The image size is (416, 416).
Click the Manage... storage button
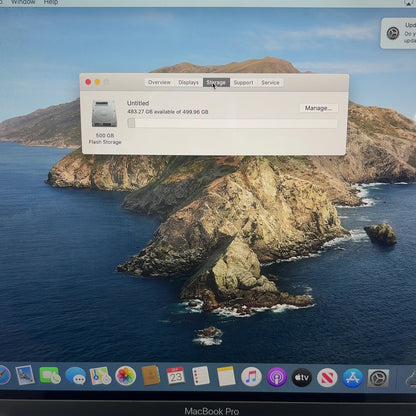(318, 108)
